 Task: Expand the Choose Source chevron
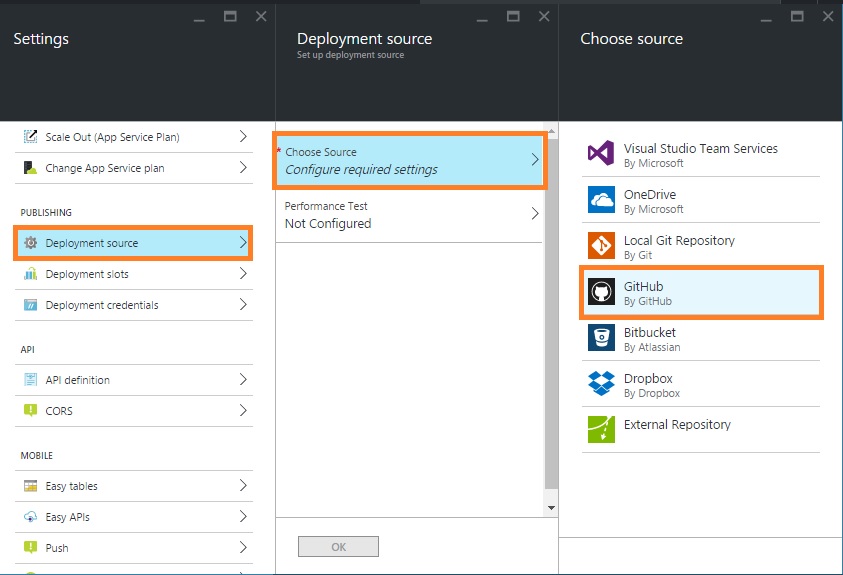point(534,160)
